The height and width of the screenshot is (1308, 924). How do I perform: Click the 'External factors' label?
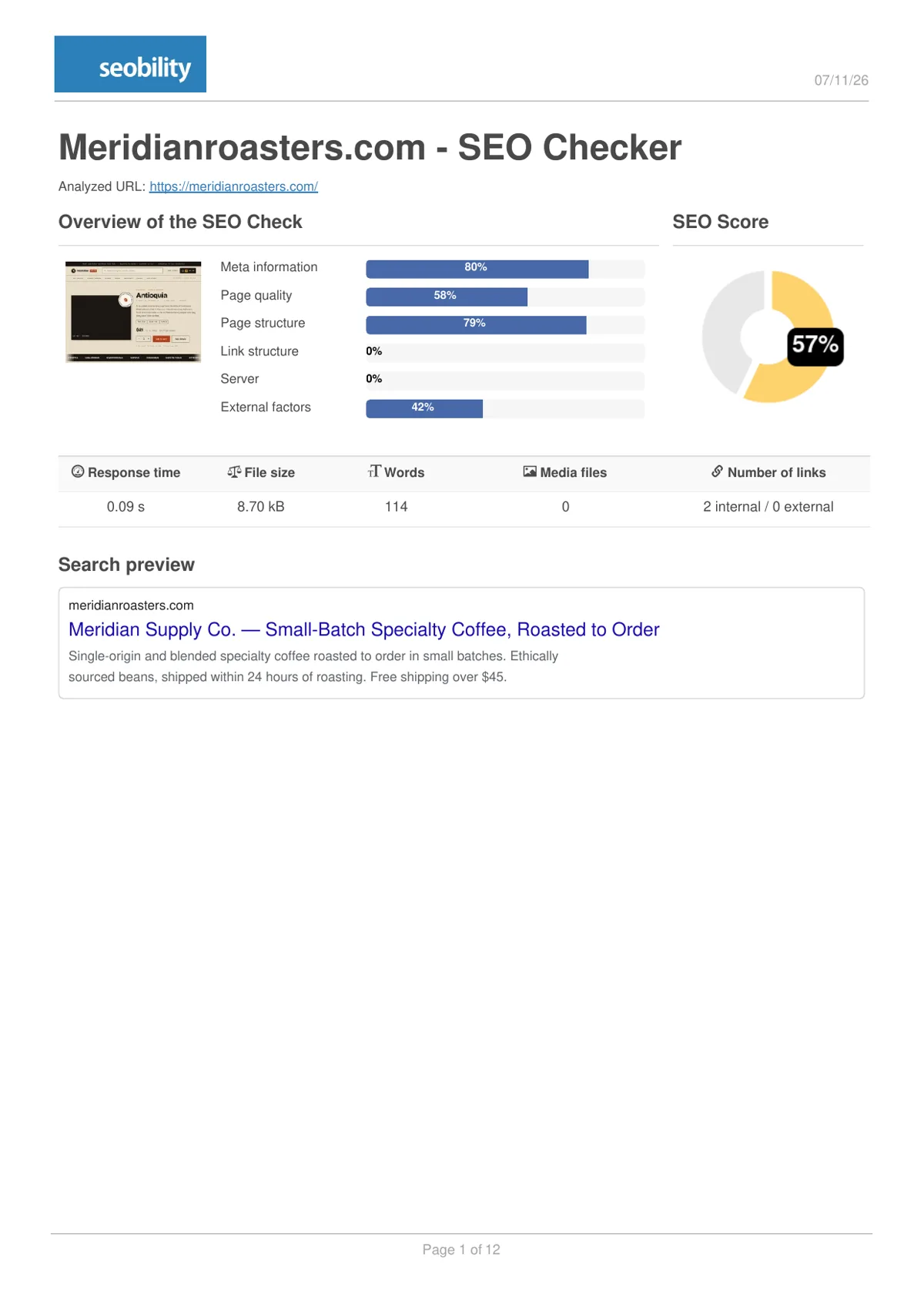pyautogui.click(x=266, y=407)
